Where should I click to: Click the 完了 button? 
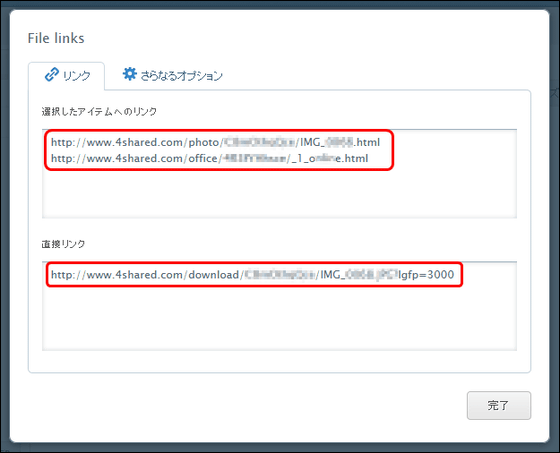click(x=499, y=405)
